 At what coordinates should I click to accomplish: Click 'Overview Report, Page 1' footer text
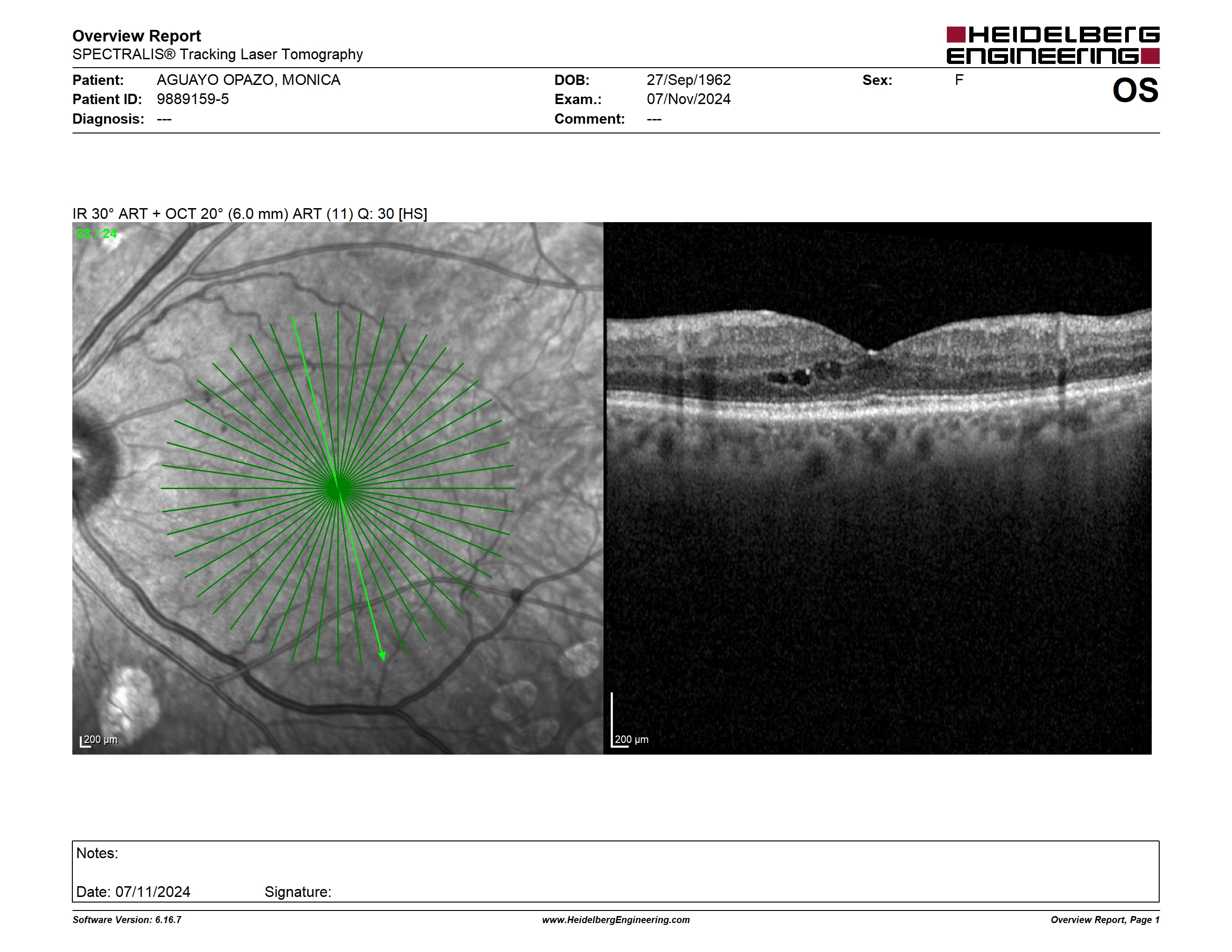[x=1105, y=920]
